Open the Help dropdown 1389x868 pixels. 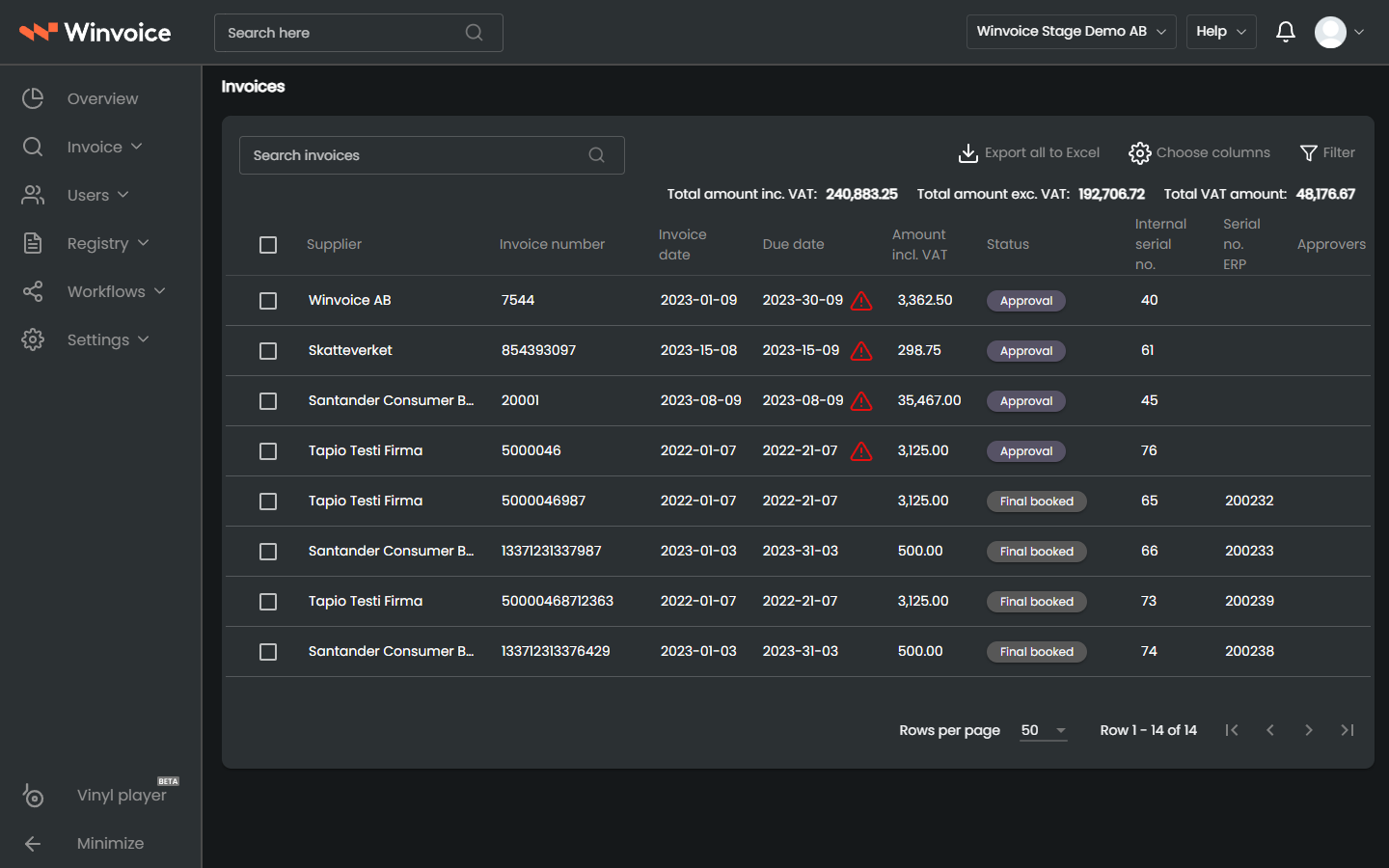1221,32
